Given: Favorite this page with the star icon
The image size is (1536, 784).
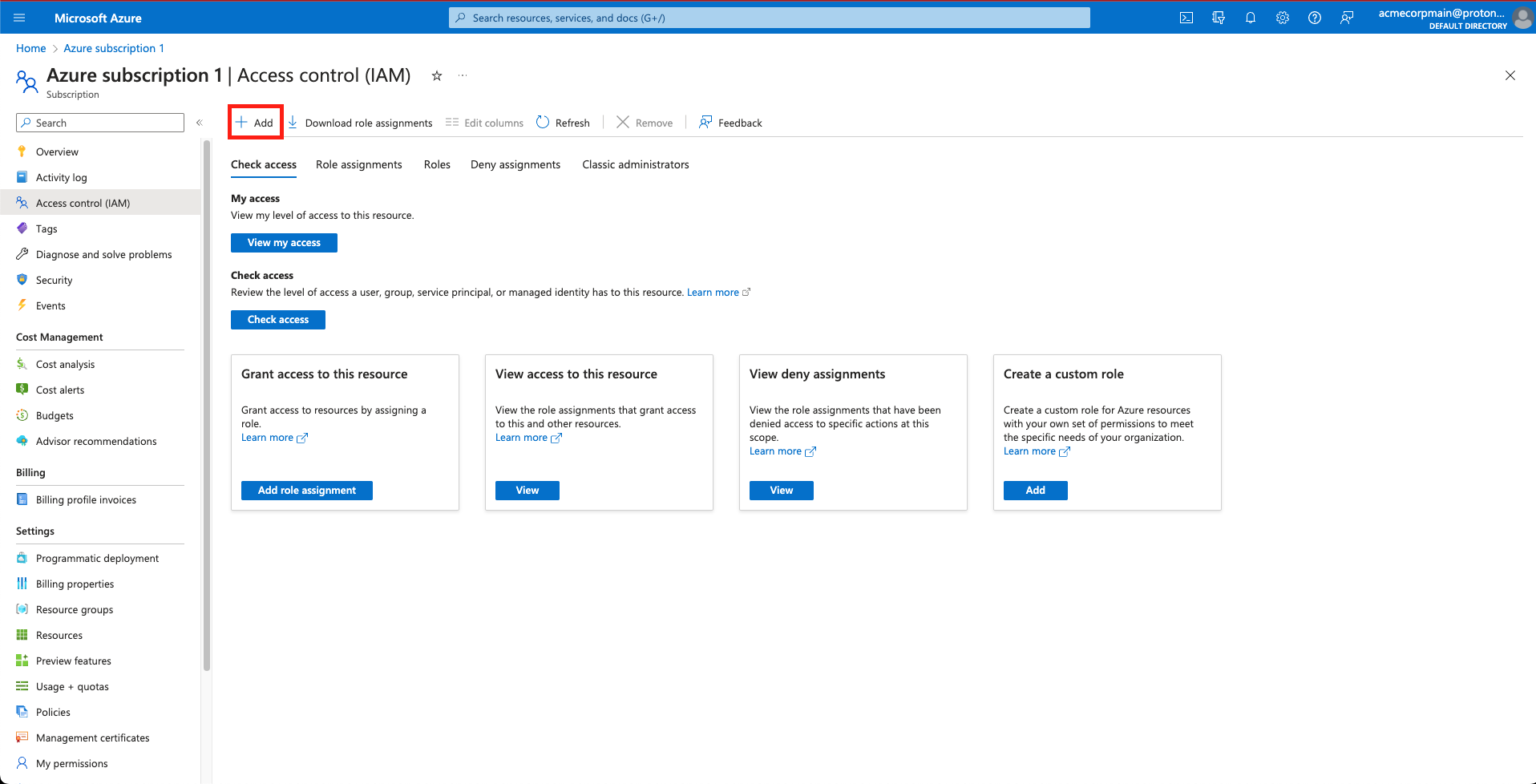Looking at the screenshot, I should click(437, 75).
